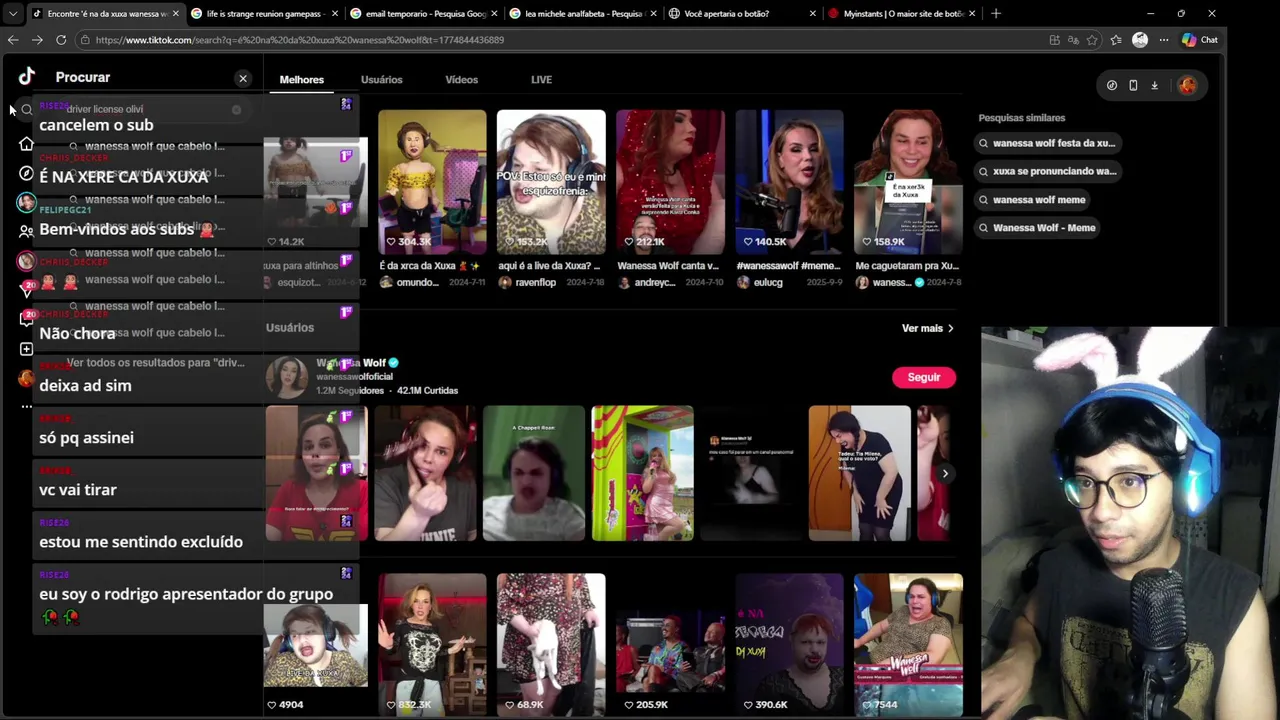Click the phone app icon in top-right pill
Viewport: 1280px width, 720px height.
tap(1133, 85)
